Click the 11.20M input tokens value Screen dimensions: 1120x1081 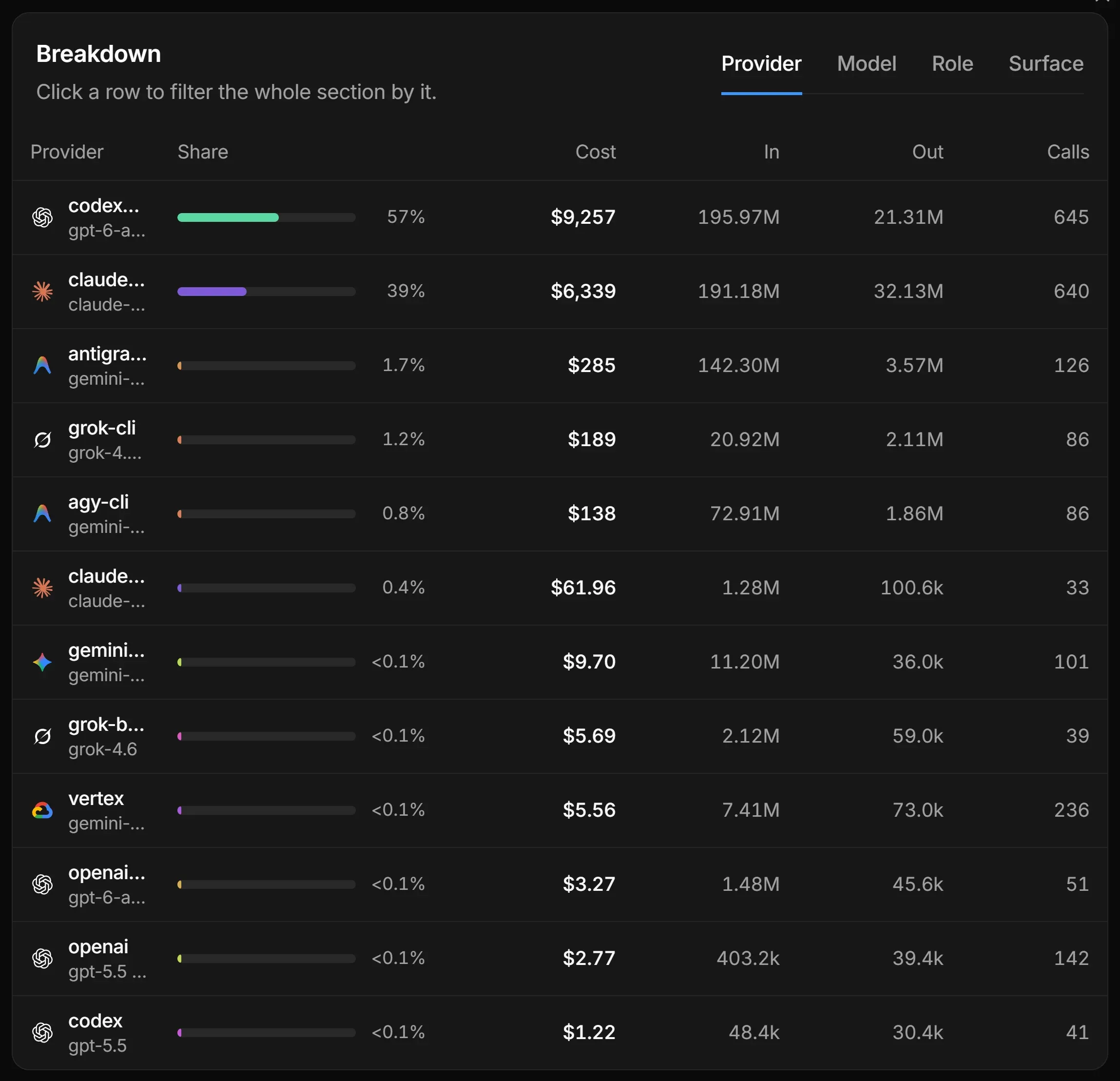[x=745, y=661]
